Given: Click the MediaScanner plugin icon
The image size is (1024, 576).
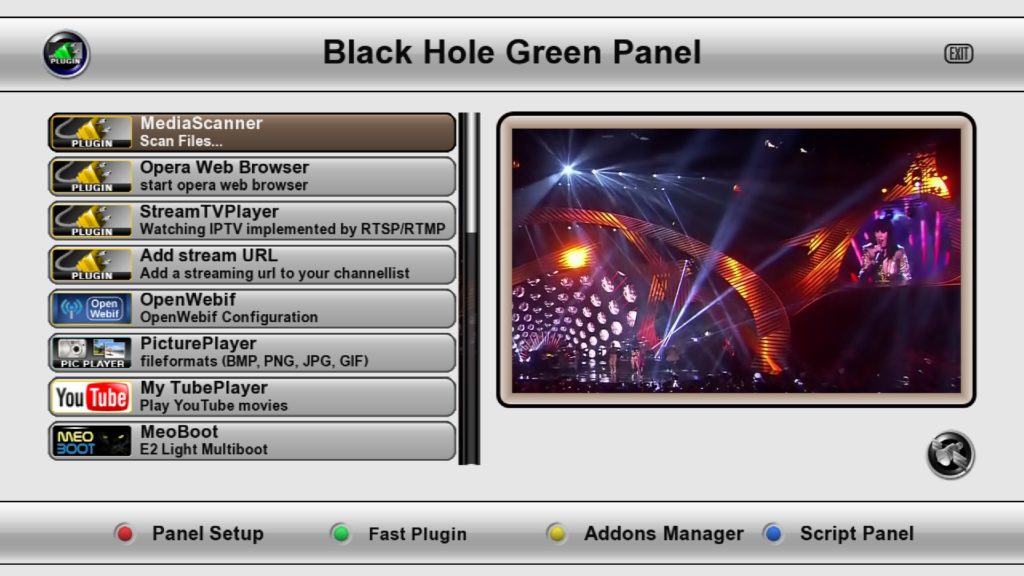Looking at the screenshot, I should pyautogui.click(x=92, y=133).
